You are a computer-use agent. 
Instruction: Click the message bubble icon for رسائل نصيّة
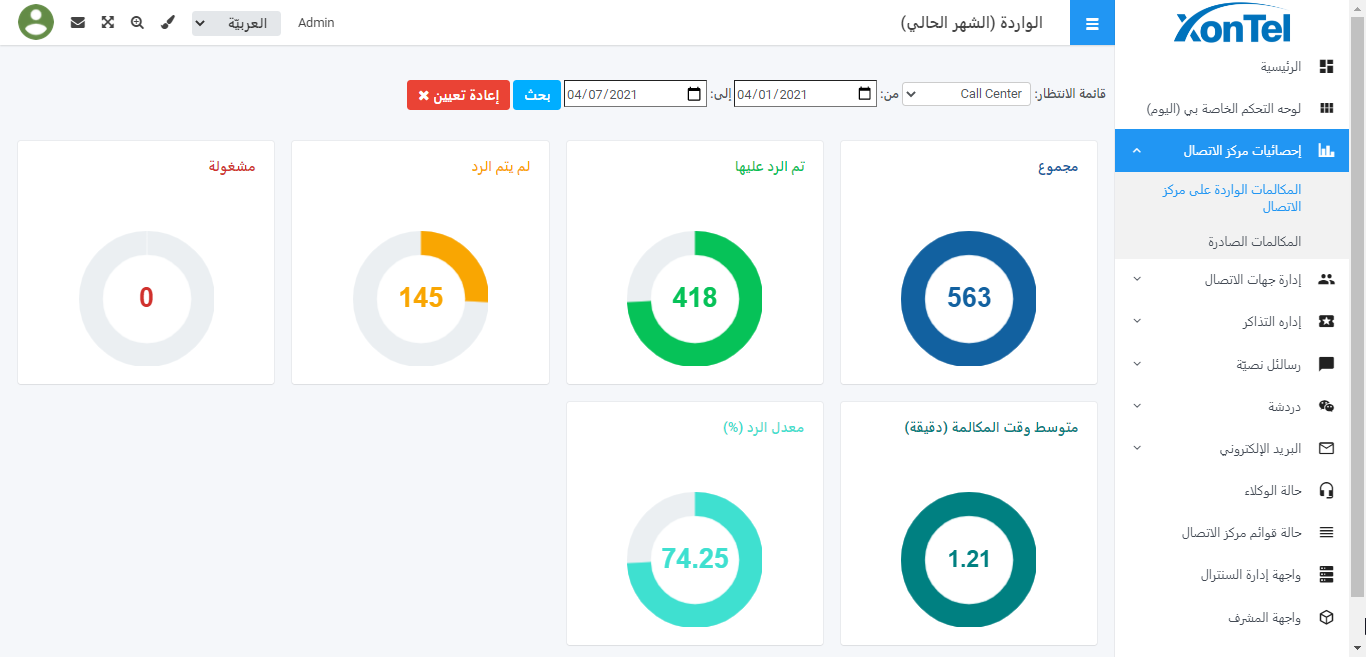pyautogui.click(x=1327, y=364)
